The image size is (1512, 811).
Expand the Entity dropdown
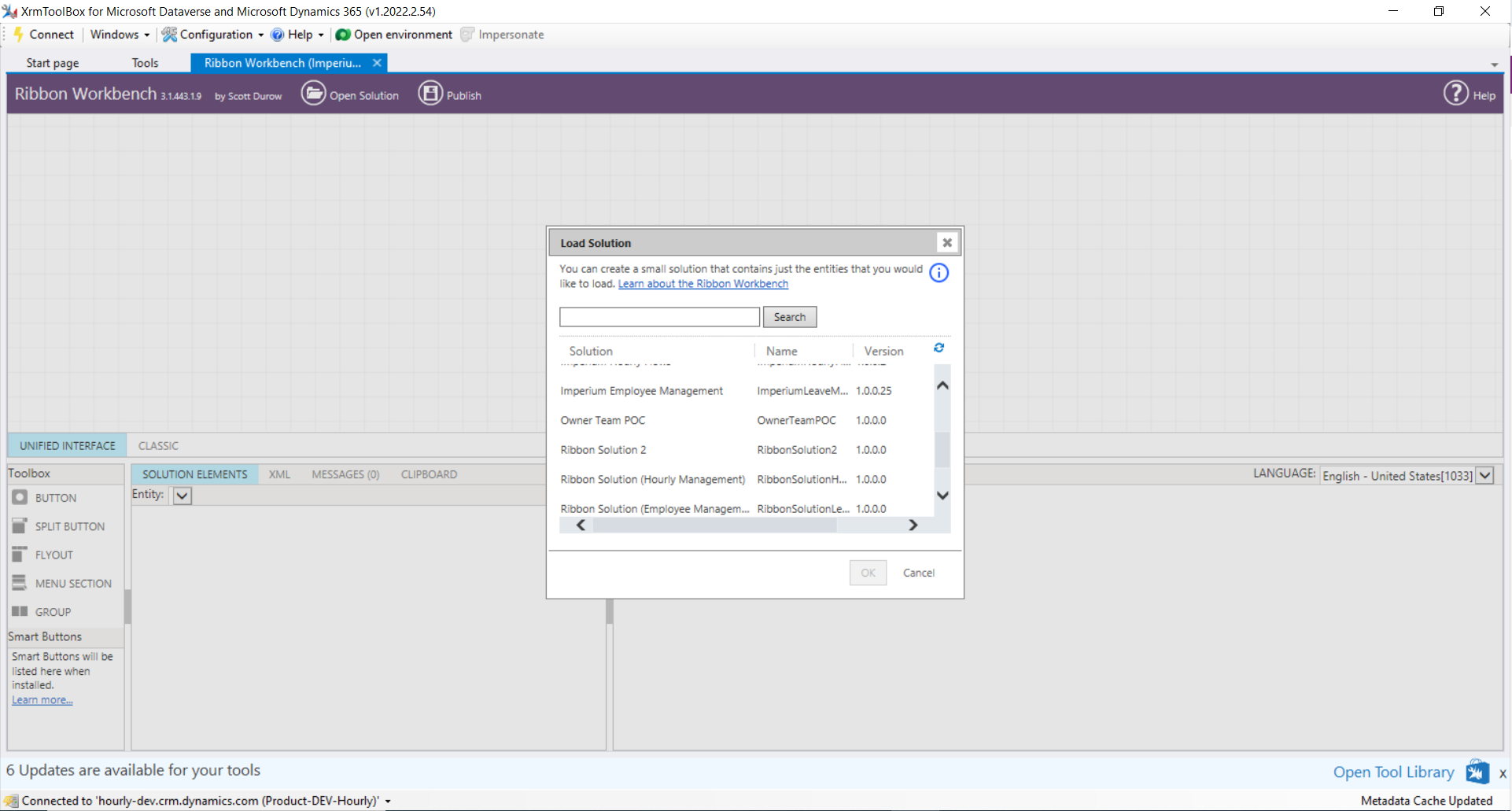click(x=182, y=496)
